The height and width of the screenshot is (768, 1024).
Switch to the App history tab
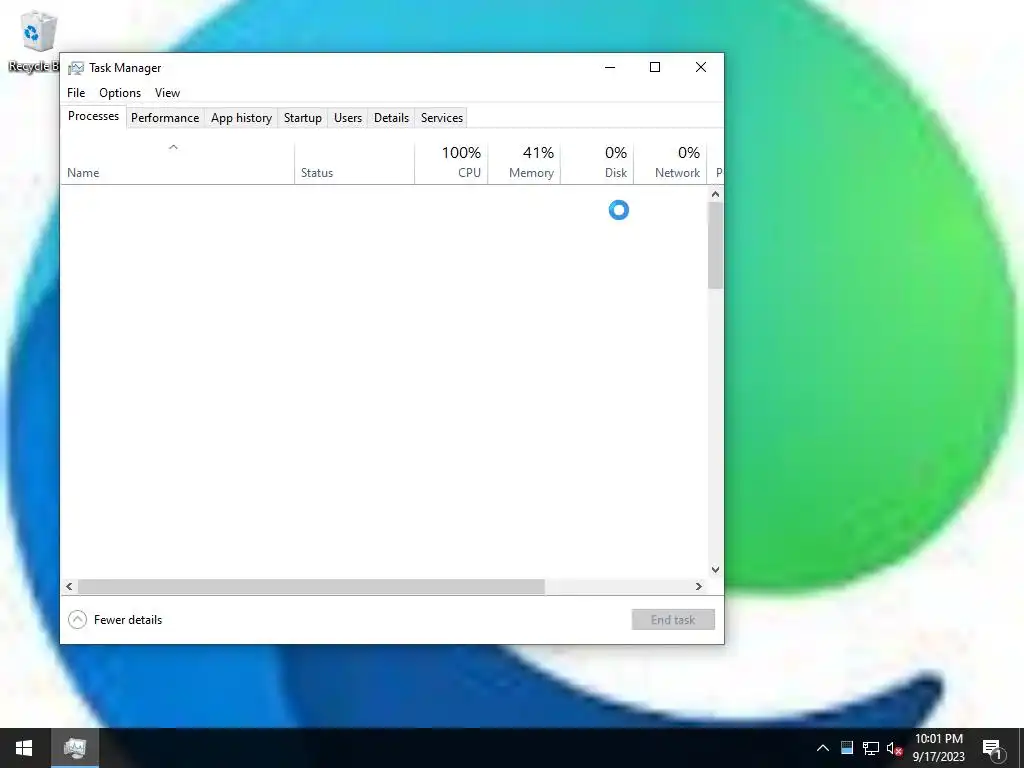tap(241, 118)
